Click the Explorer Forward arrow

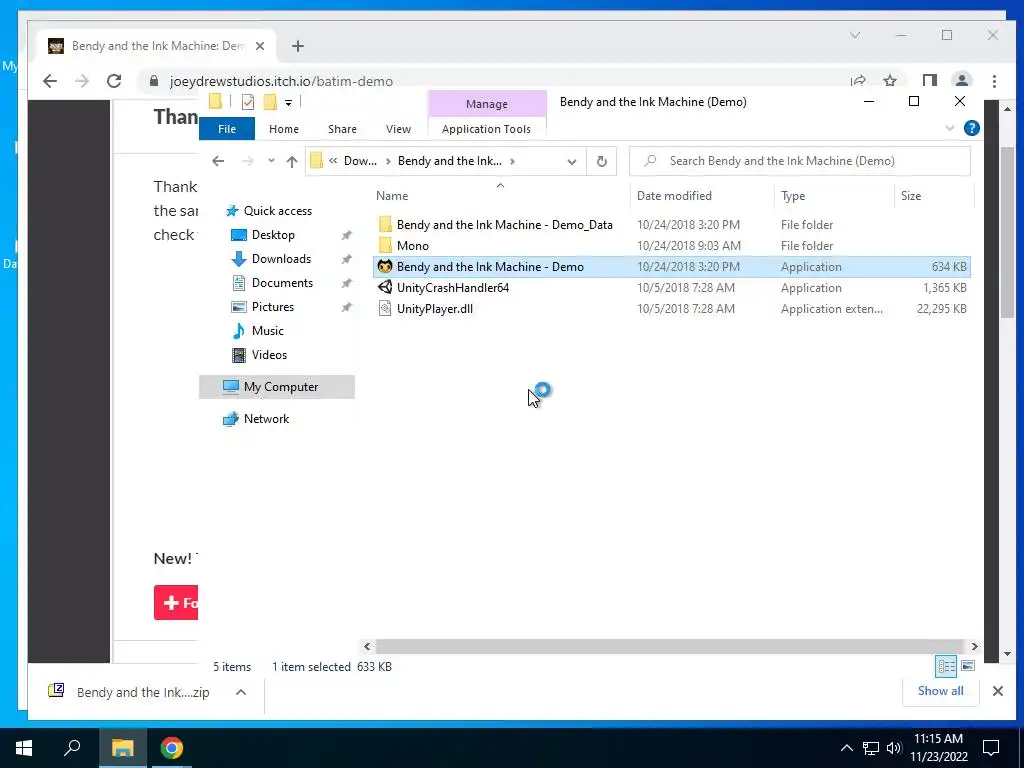click(248, 161)
